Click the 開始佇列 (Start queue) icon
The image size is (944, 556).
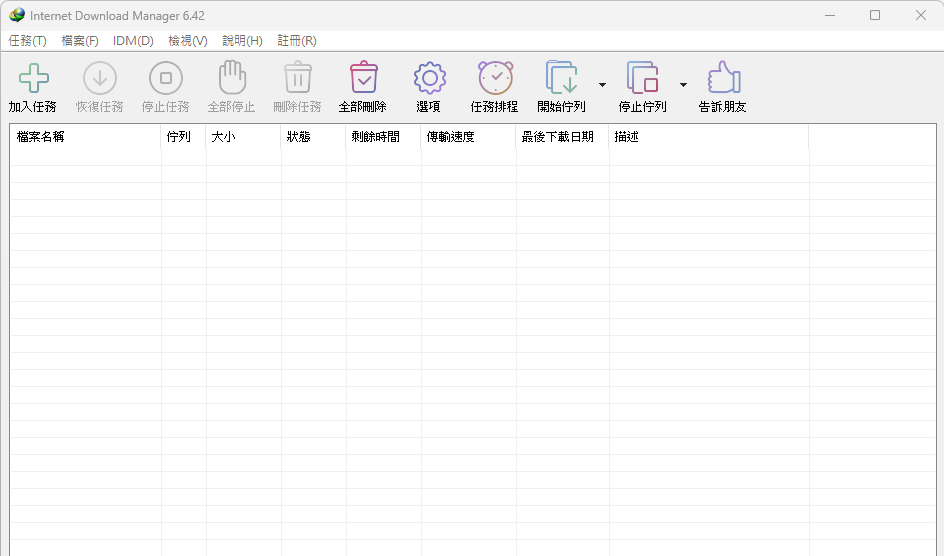tap(561, 78)
